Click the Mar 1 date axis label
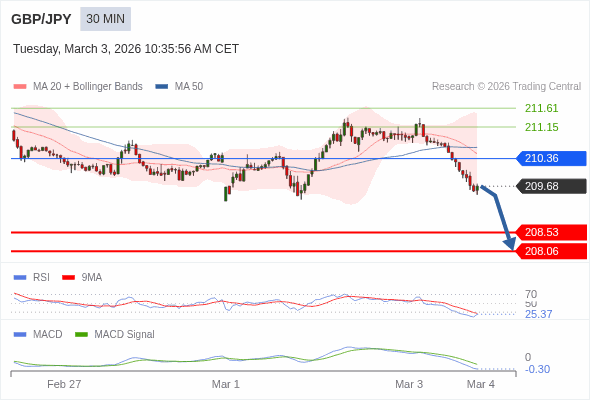The height and width of the screenshot is (400, 590). pyautogui.click(x=225, y=384)
